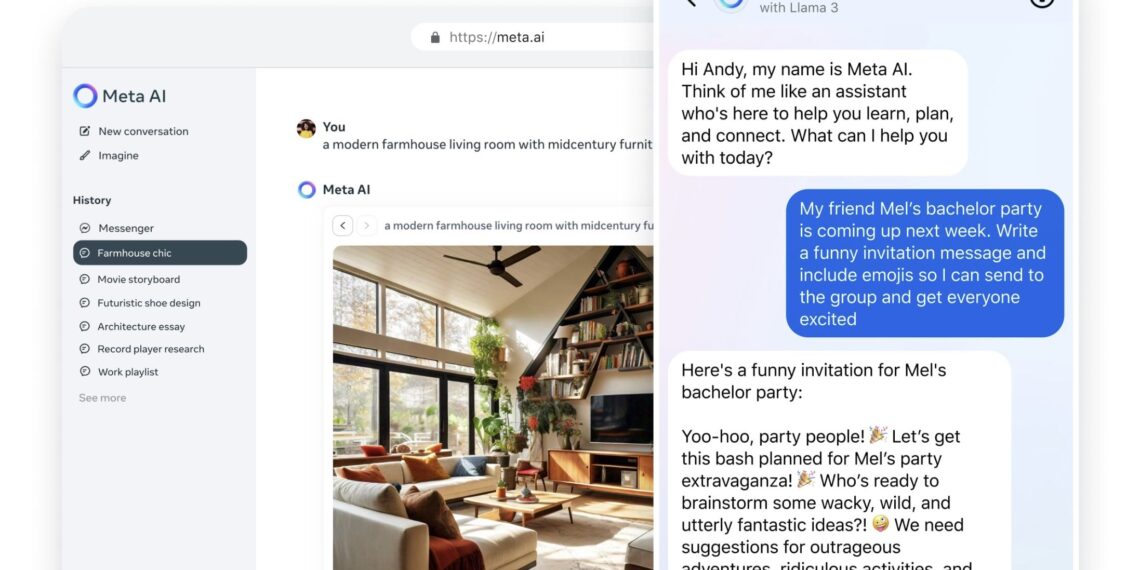Click the lock icon in address bar
Image resolution: width=1140 pixels, height=570 pixels.
[435, 37]
